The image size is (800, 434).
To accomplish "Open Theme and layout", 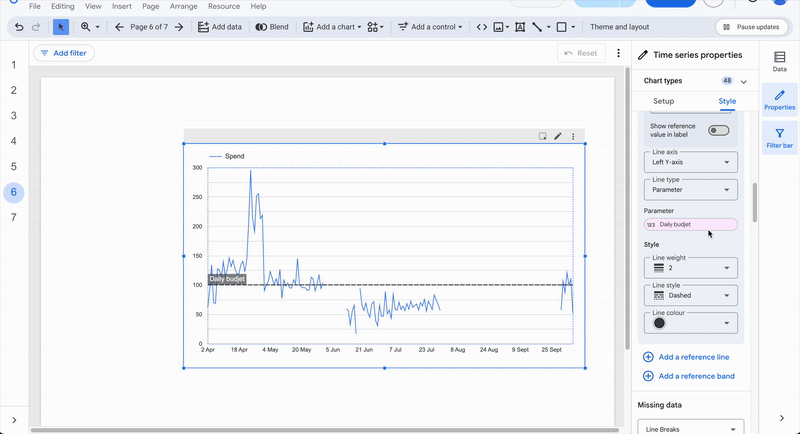I will [x=619, y=27].
